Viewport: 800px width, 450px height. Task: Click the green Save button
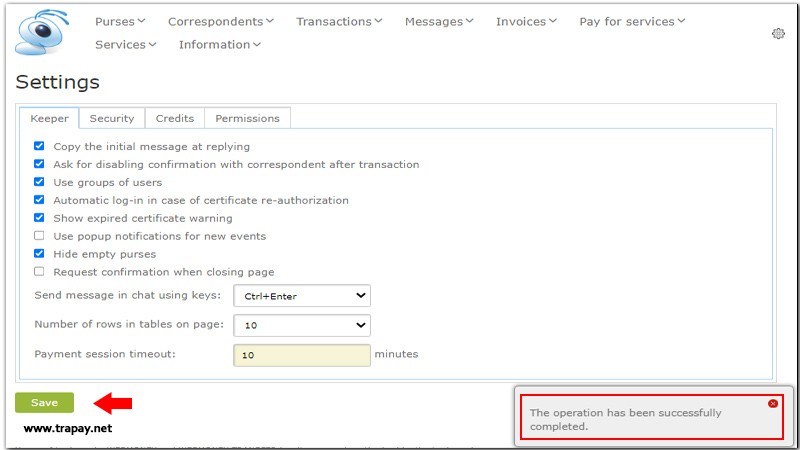click(44, 403)
